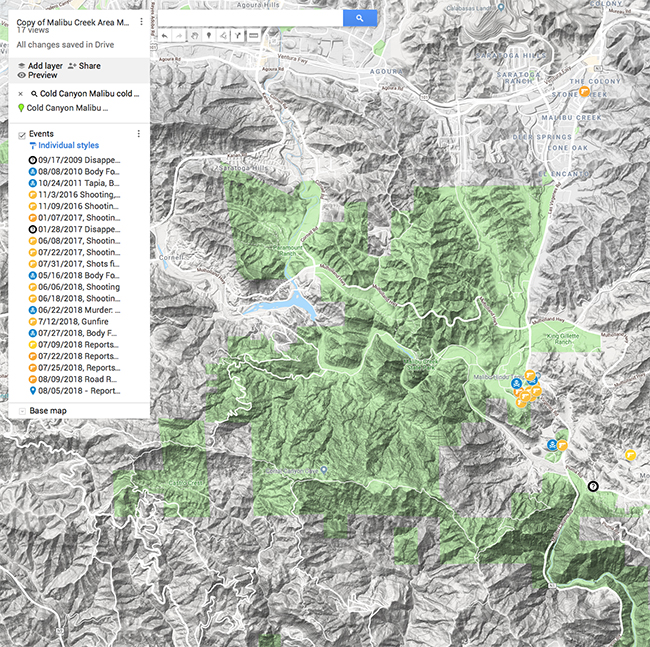Select the hand pan tool

point(194,37)
